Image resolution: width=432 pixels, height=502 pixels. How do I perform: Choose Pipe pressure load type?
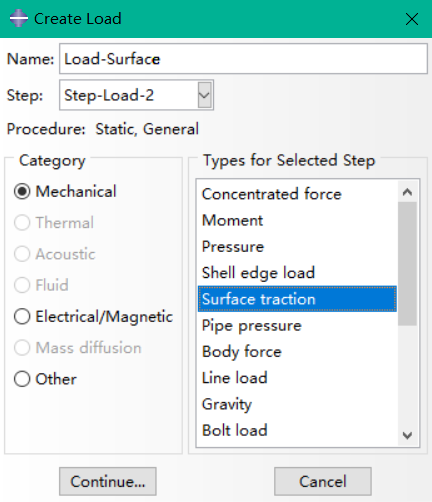297,325
